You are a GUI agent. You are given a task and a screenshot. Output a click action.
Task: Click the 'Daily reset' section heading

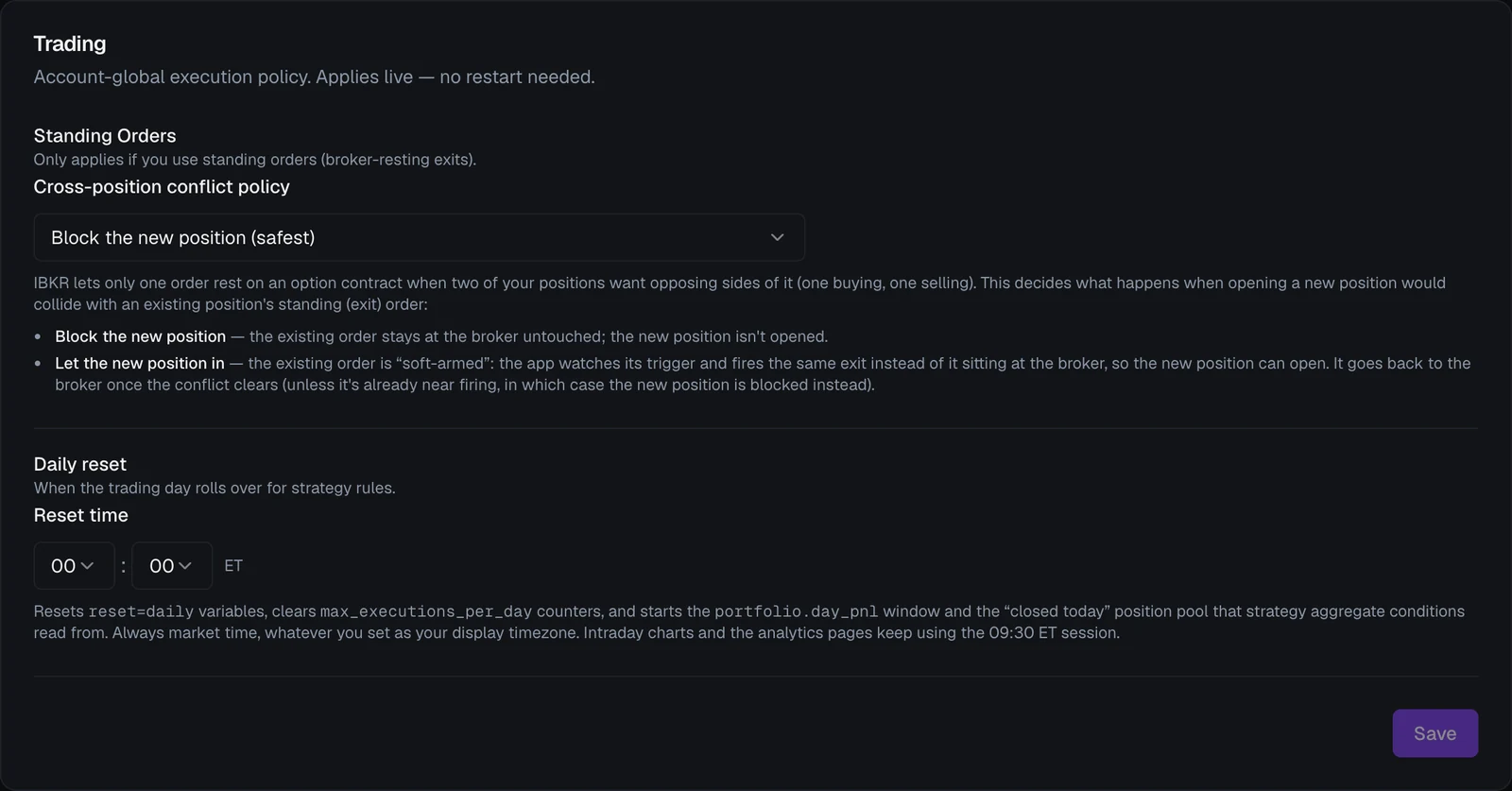coord(80,464)
